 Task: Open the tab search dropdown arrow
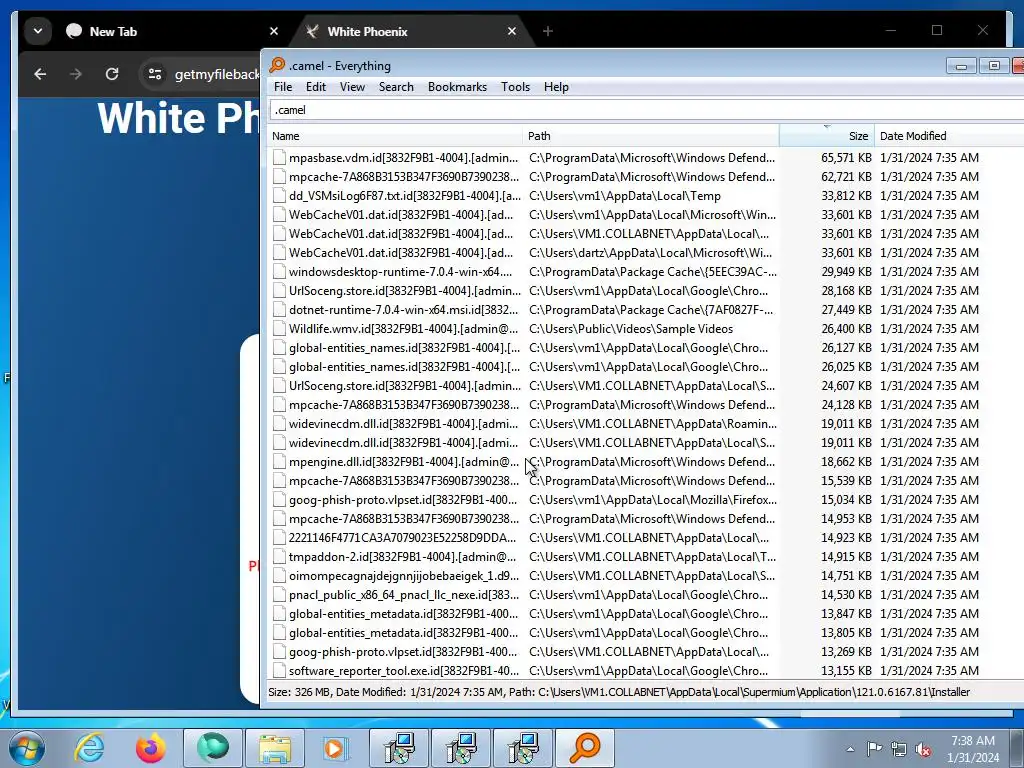(38, 31)
